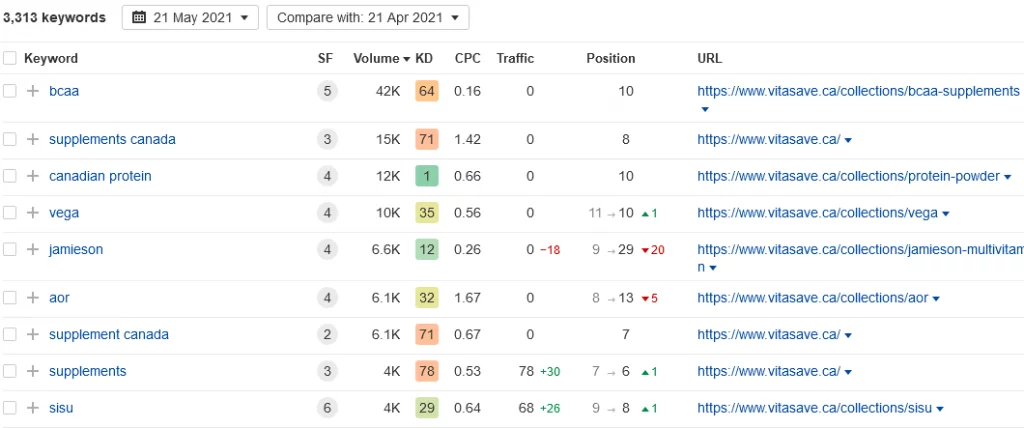Tick the checkbox for the sisu row
The height and width of the screenshot is (428, 1024).
coord(10,408)
